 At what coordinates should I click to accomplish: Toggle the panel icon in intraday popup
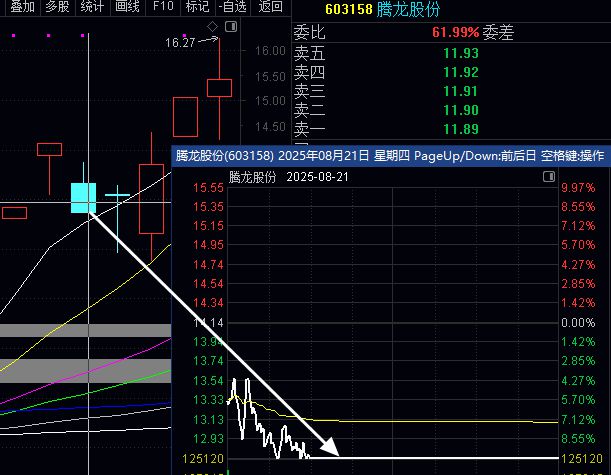549,177
